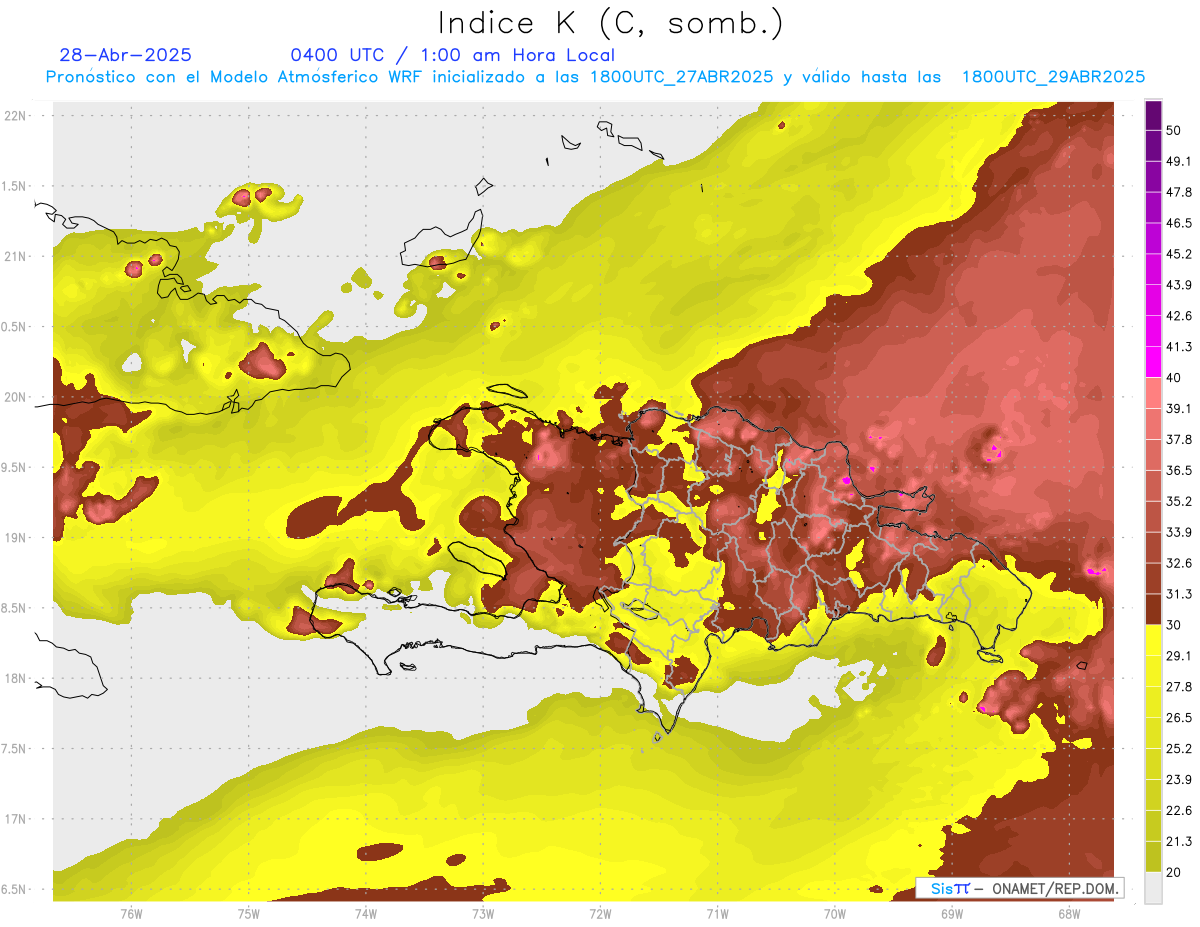Click the colorbar value 36.5

click(x=1178, y=470)
